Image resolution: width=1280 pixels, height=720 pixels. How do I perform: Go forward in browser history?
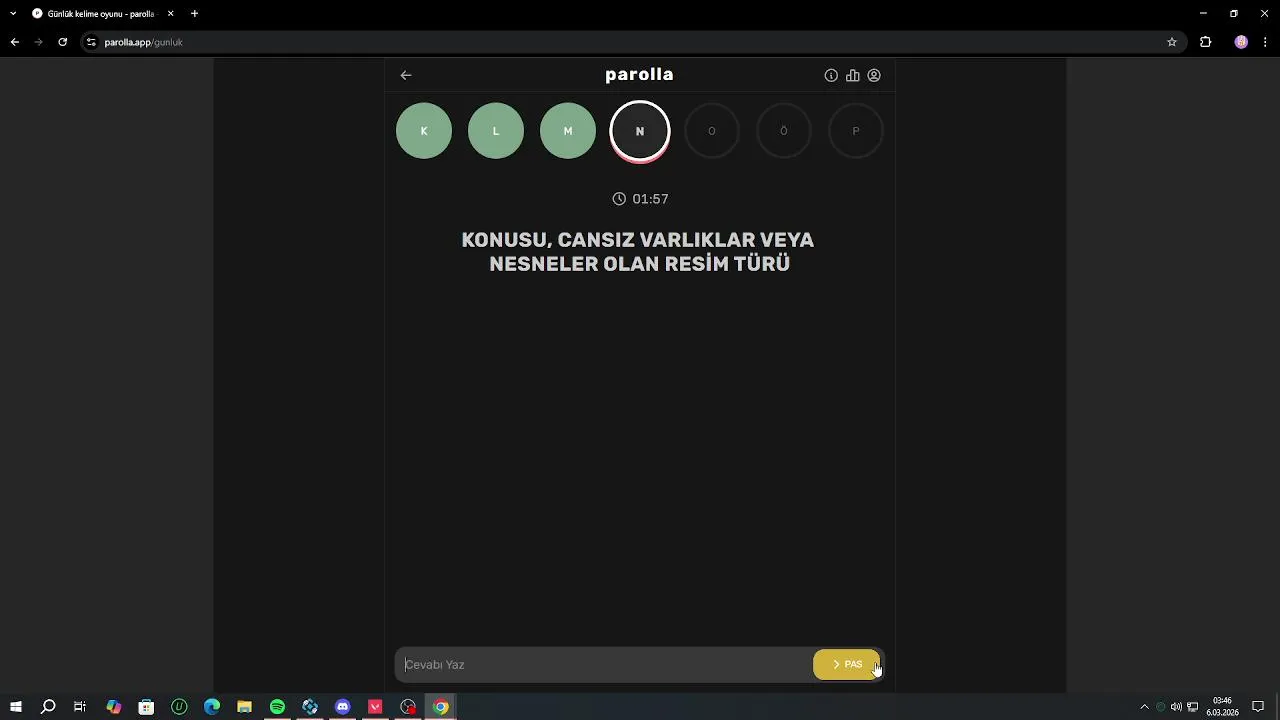(x=38, y=42)
